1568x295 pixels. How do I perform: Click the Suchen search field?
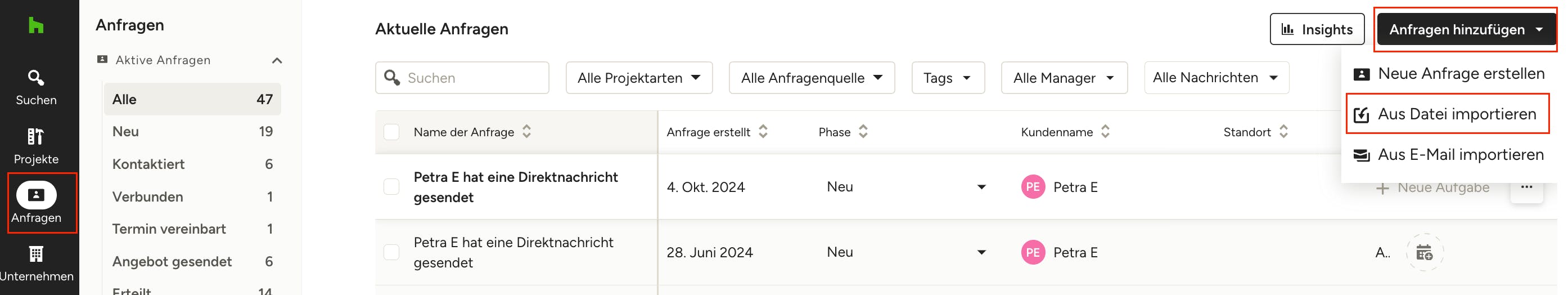click(468, 78)
